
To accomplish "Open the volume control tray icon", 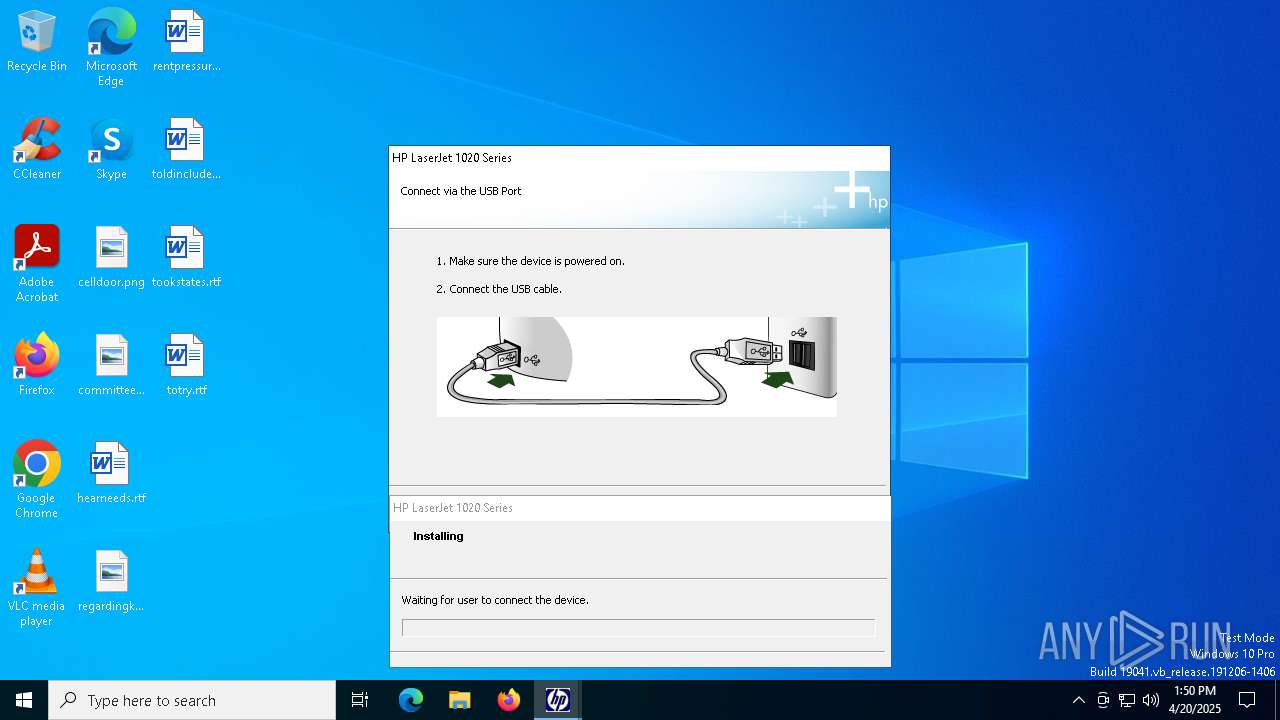I will (1151, 700).
